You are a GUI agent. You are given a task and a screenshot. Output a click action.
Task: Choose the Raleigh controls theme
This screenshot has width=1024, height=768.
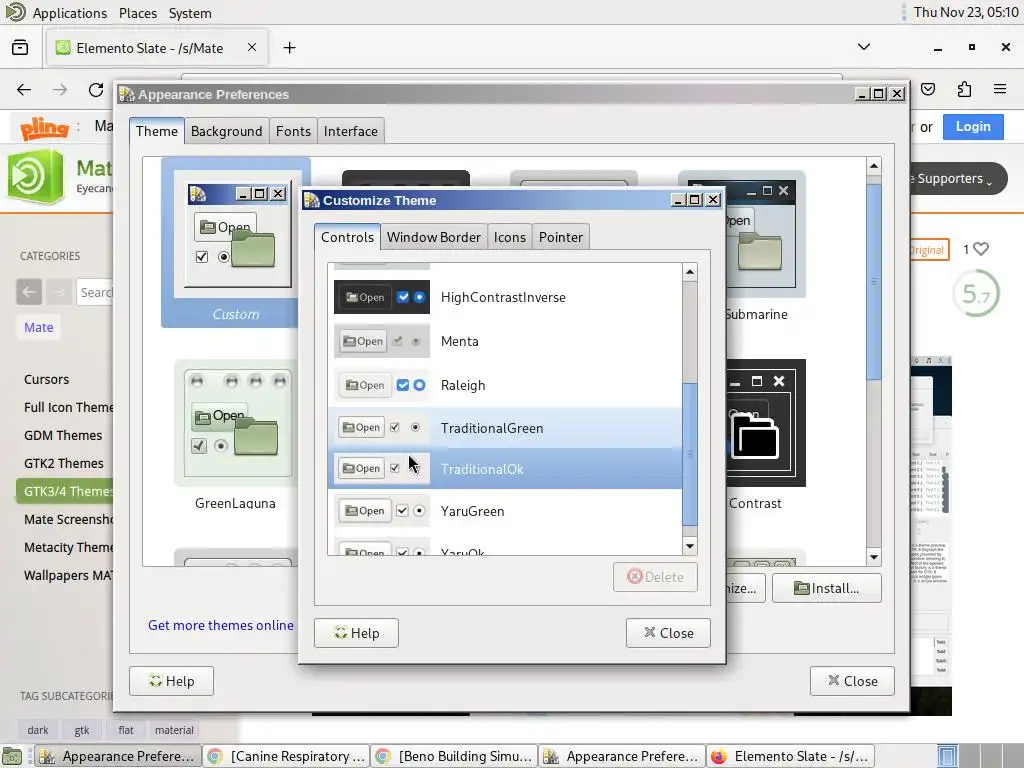(x=505, y=385)
